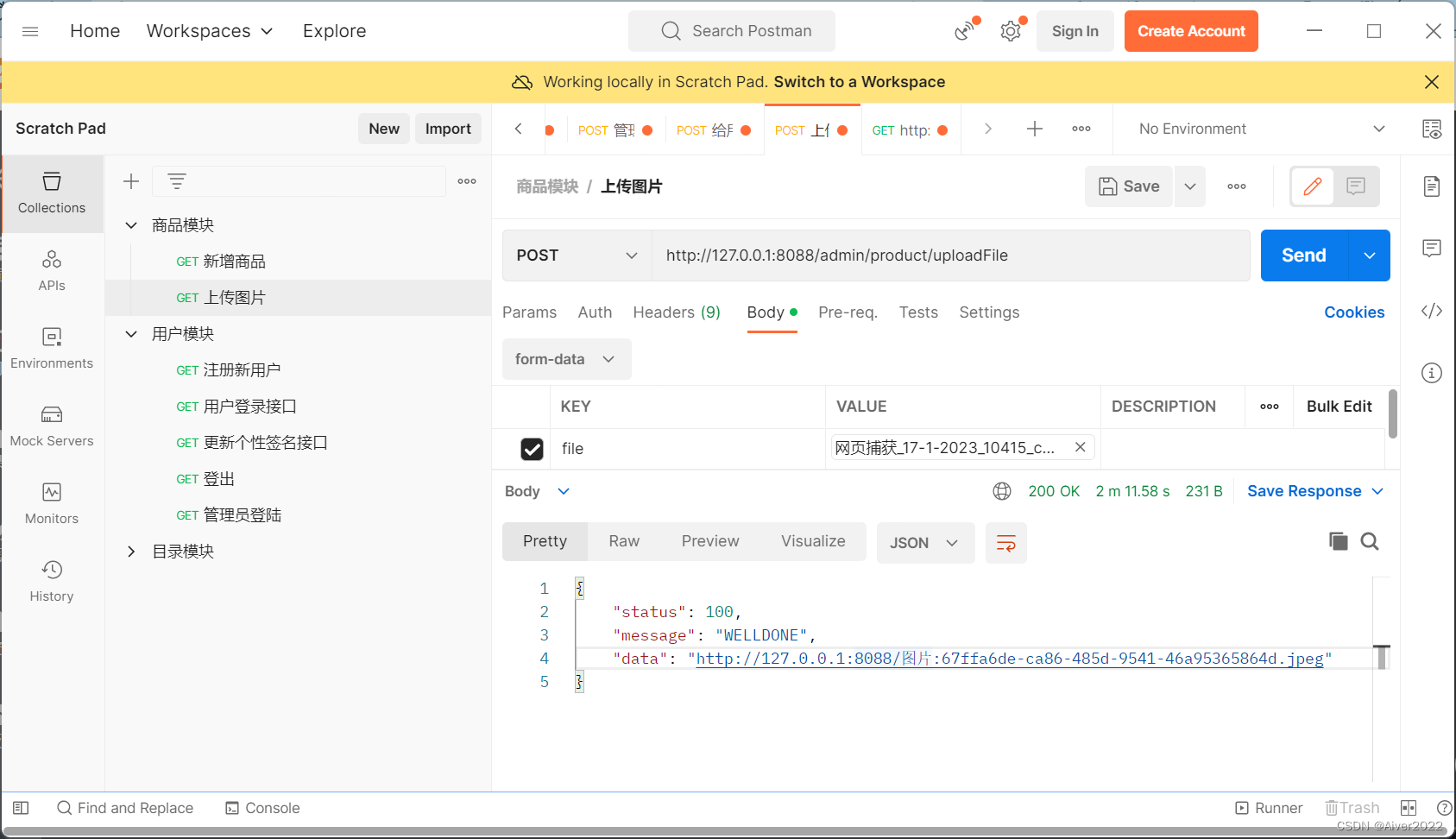
Task: Toggle the sidebar from status bar
Action: tap(22, 808)
